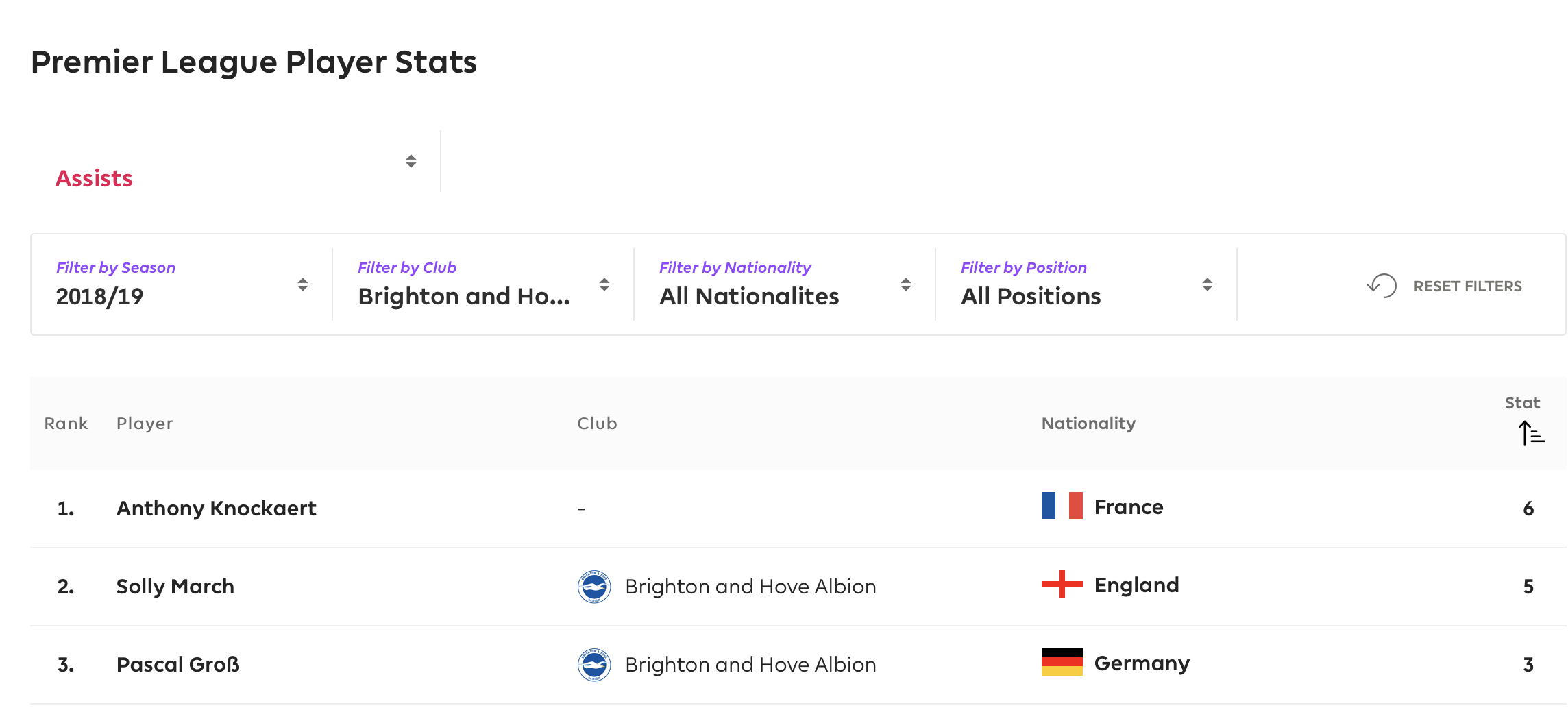Open Pascal Groß's player profile
Screen dimensions: 1568x710
click(x=177, y=665)
